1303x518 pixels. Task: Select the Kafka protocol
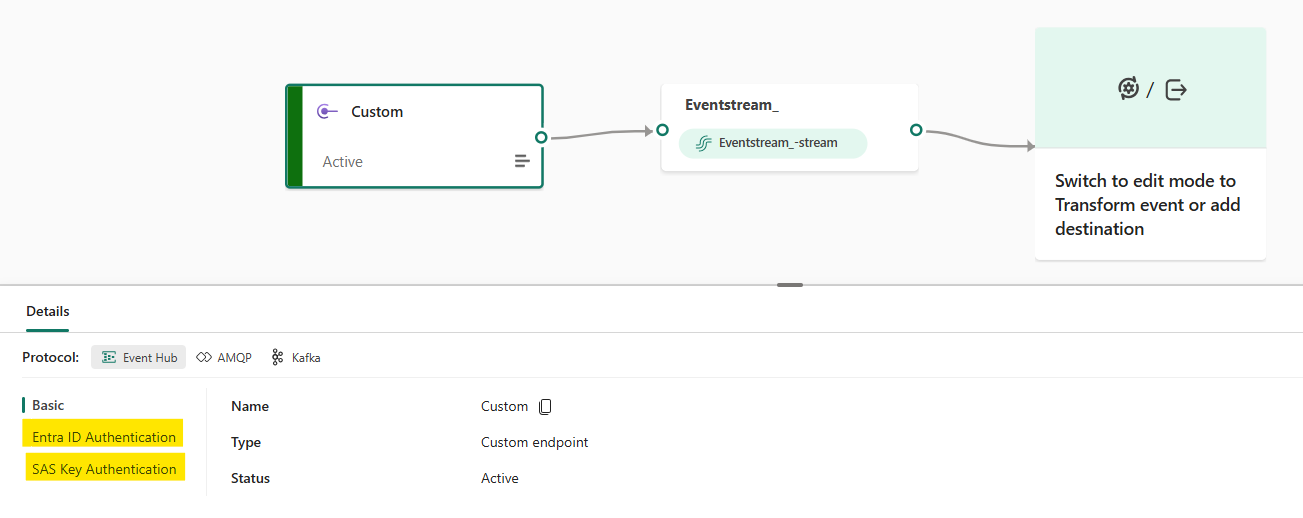tap(296, 357)
